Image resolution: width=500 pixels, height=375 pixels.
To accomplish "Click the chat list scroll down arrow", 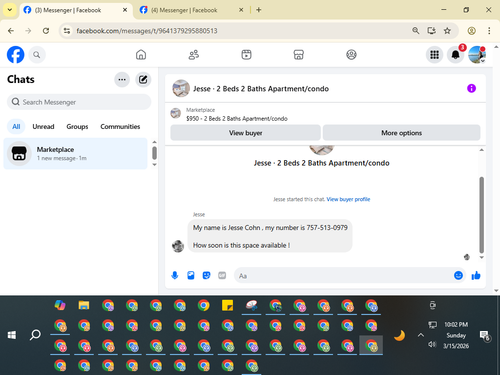I will pyautogui.click(x=154, y=165).
